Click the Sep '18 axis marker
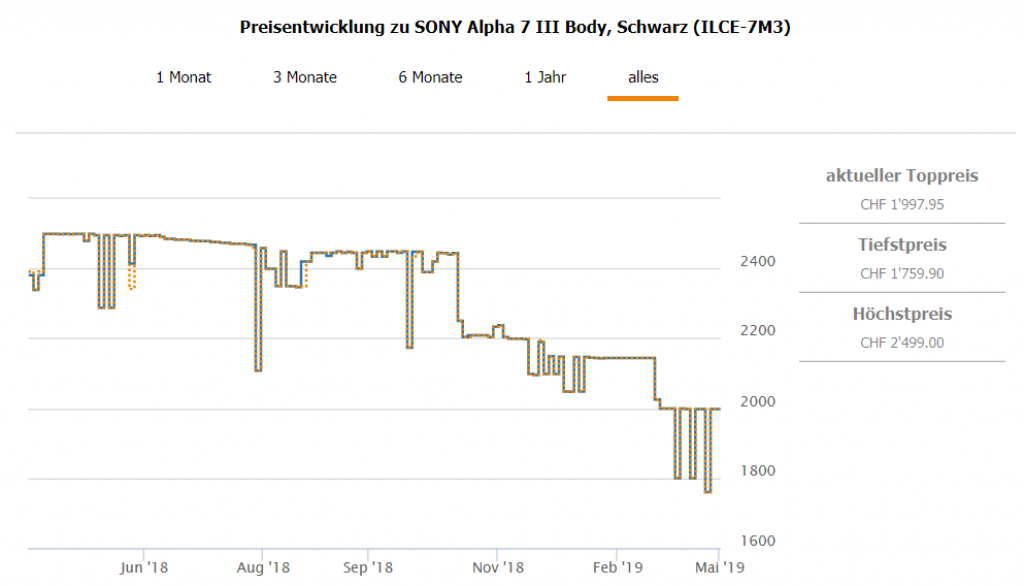 tap(368, 567)
